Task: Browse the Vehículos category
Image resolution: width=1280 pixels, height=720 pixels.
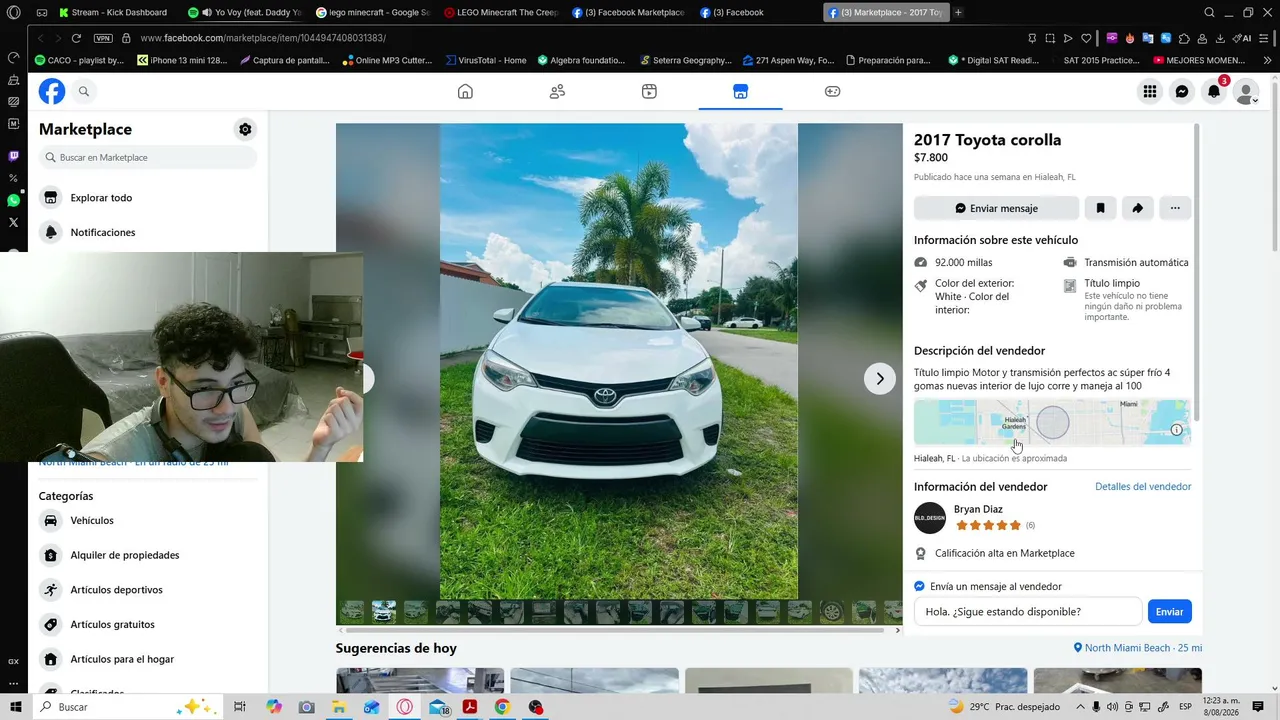Action: [148, 520]
